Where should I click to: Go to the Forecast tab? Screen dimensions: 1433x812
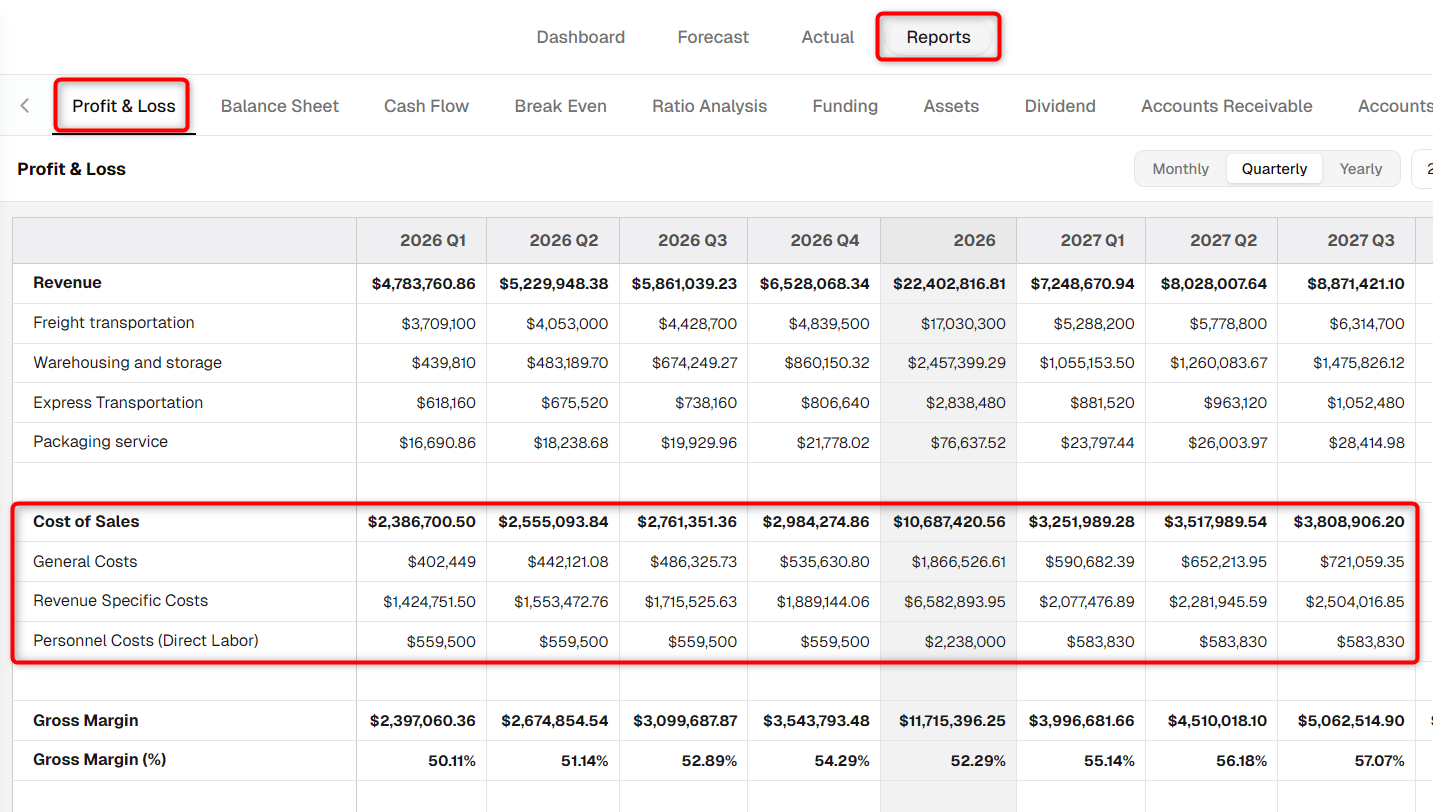pos(713,37)
